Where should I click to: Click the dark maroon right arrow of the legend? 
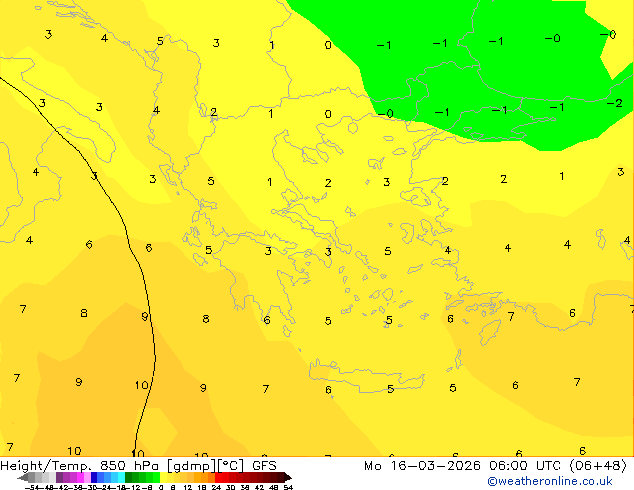tap(288, 477)
